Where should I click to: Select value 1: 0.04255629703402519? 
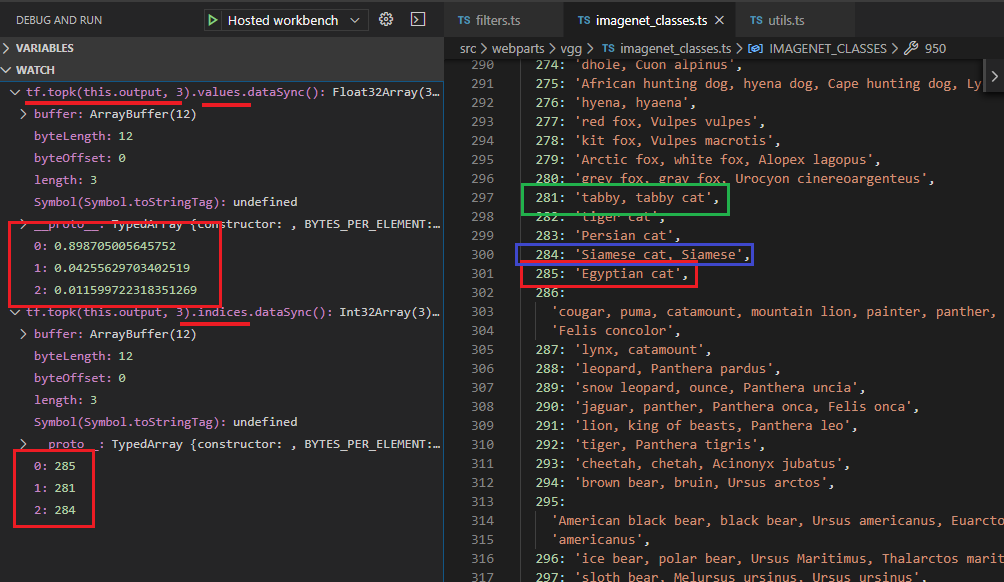[112, 268]
